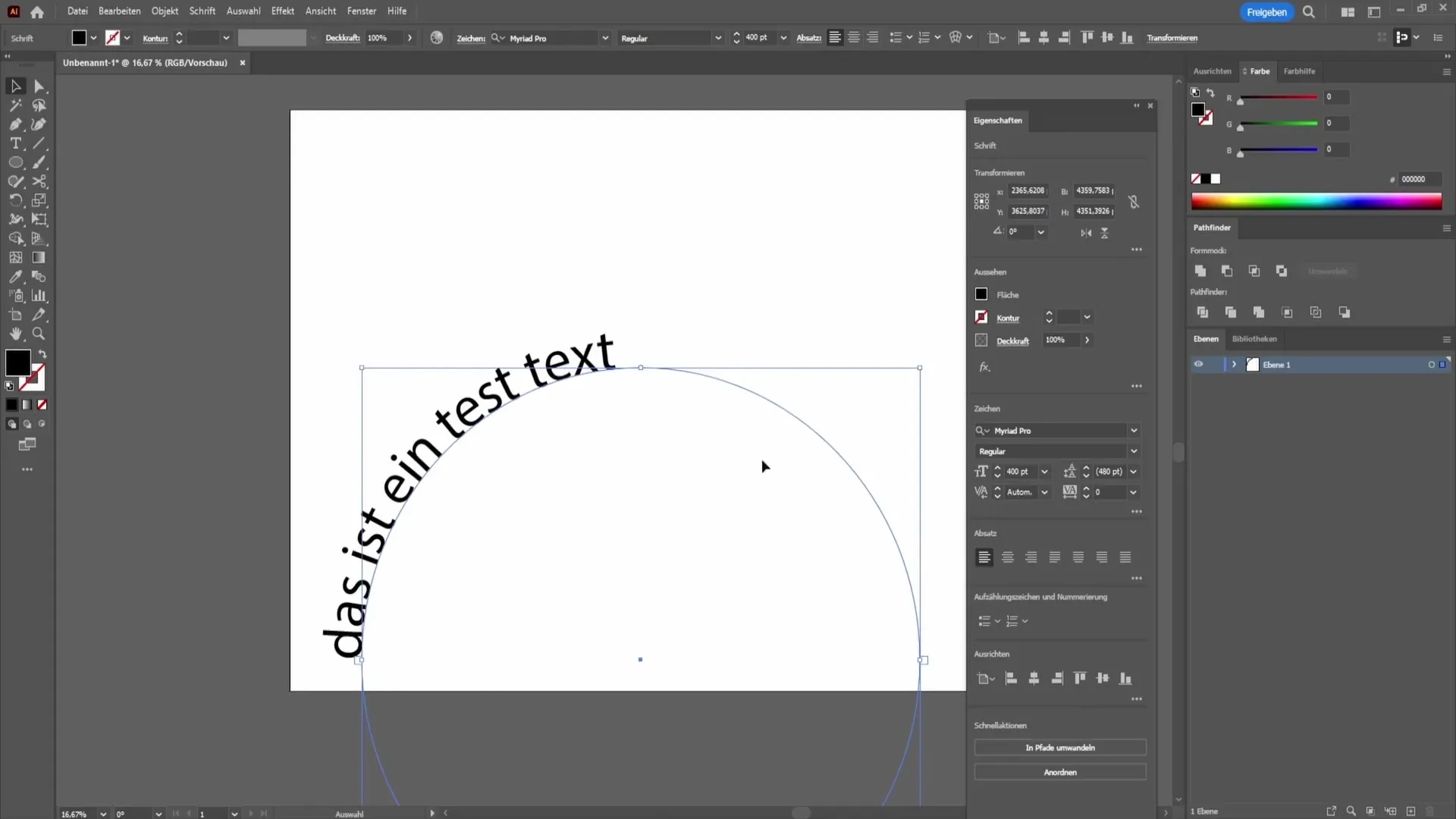Open the search icon next to Freigeben
The image size is (1456, 819).
(1309, 12)
